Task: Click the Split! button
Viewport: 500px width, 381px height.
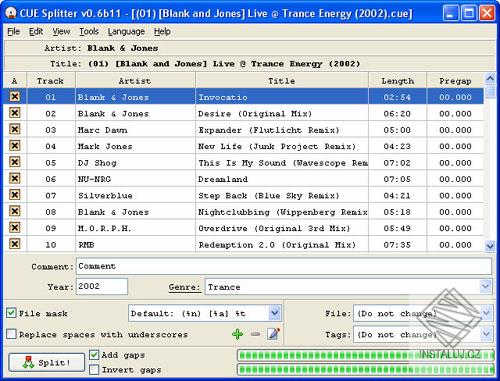Action: click(47, 362)
